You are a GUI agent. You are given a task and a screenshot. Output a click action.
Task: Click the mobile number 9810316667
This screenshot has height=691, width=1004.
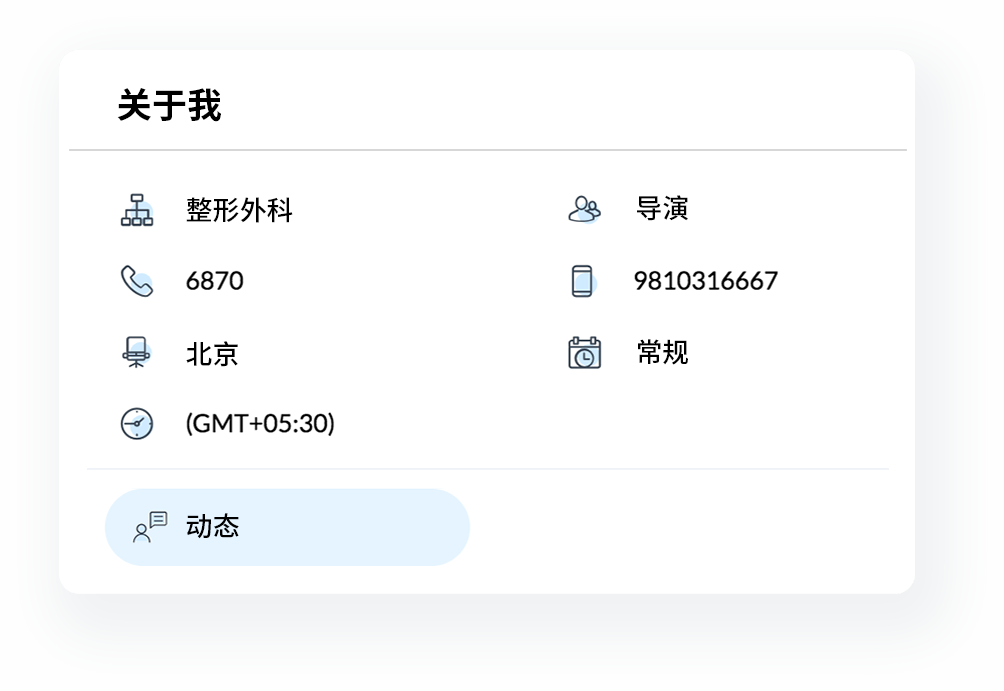point(705,281)
